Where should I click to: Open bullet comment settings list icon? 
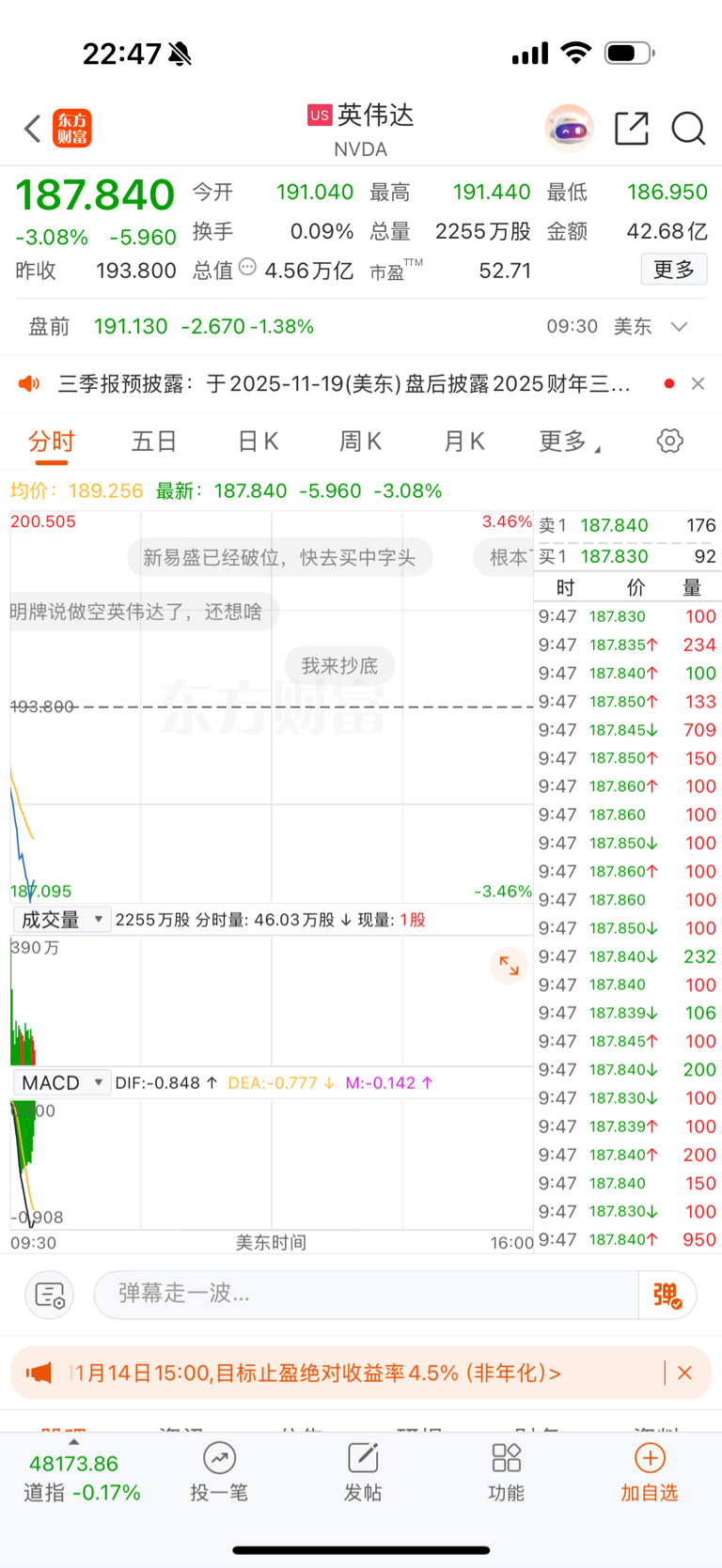click(x=49, y=1296)
